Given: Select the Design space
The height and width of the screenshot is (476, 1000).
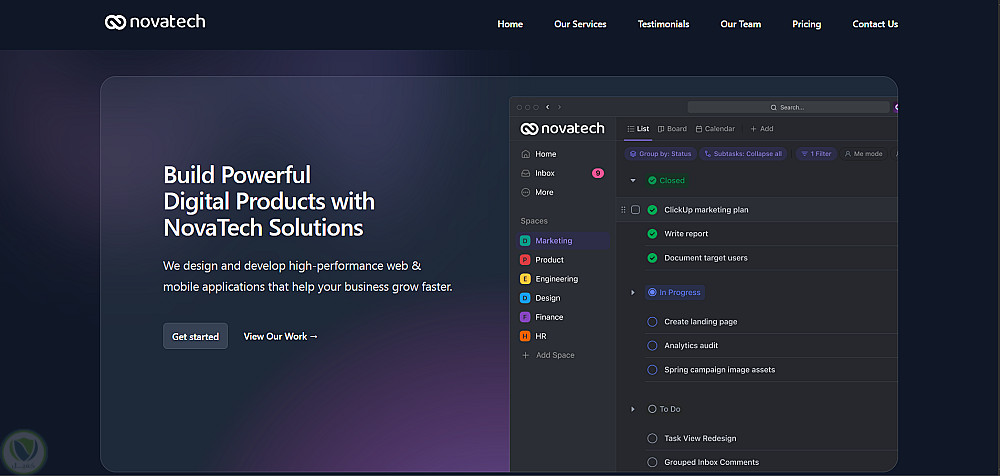Looking at the screenshot, I should (540, 298).
